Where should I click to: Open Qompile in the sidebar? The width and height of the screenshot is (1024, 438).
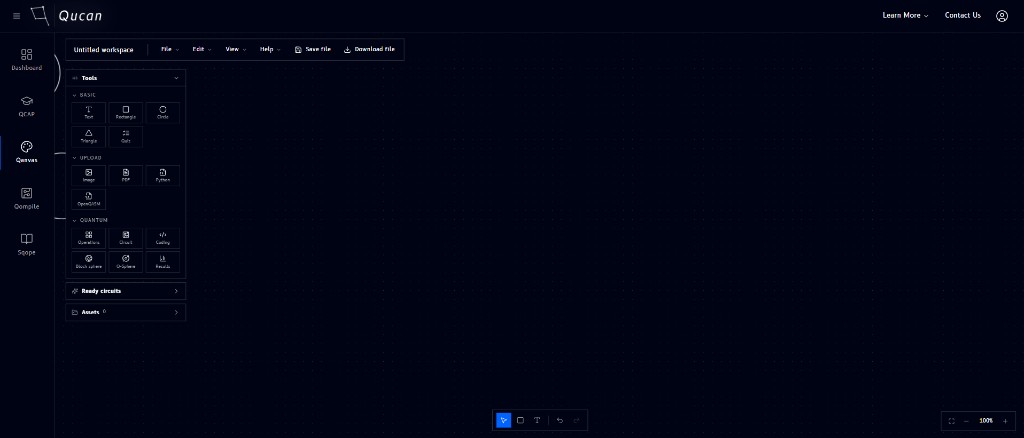(27, 198)
